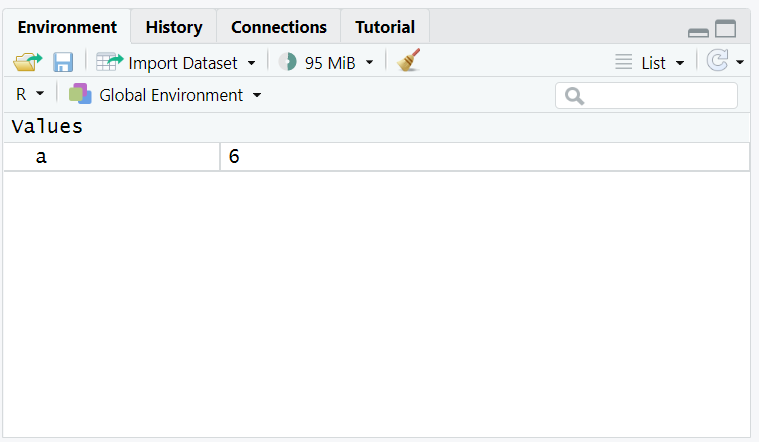Click the Global Environment colored squares icon
Screen dimensions: 759x442
pos(80,94)
